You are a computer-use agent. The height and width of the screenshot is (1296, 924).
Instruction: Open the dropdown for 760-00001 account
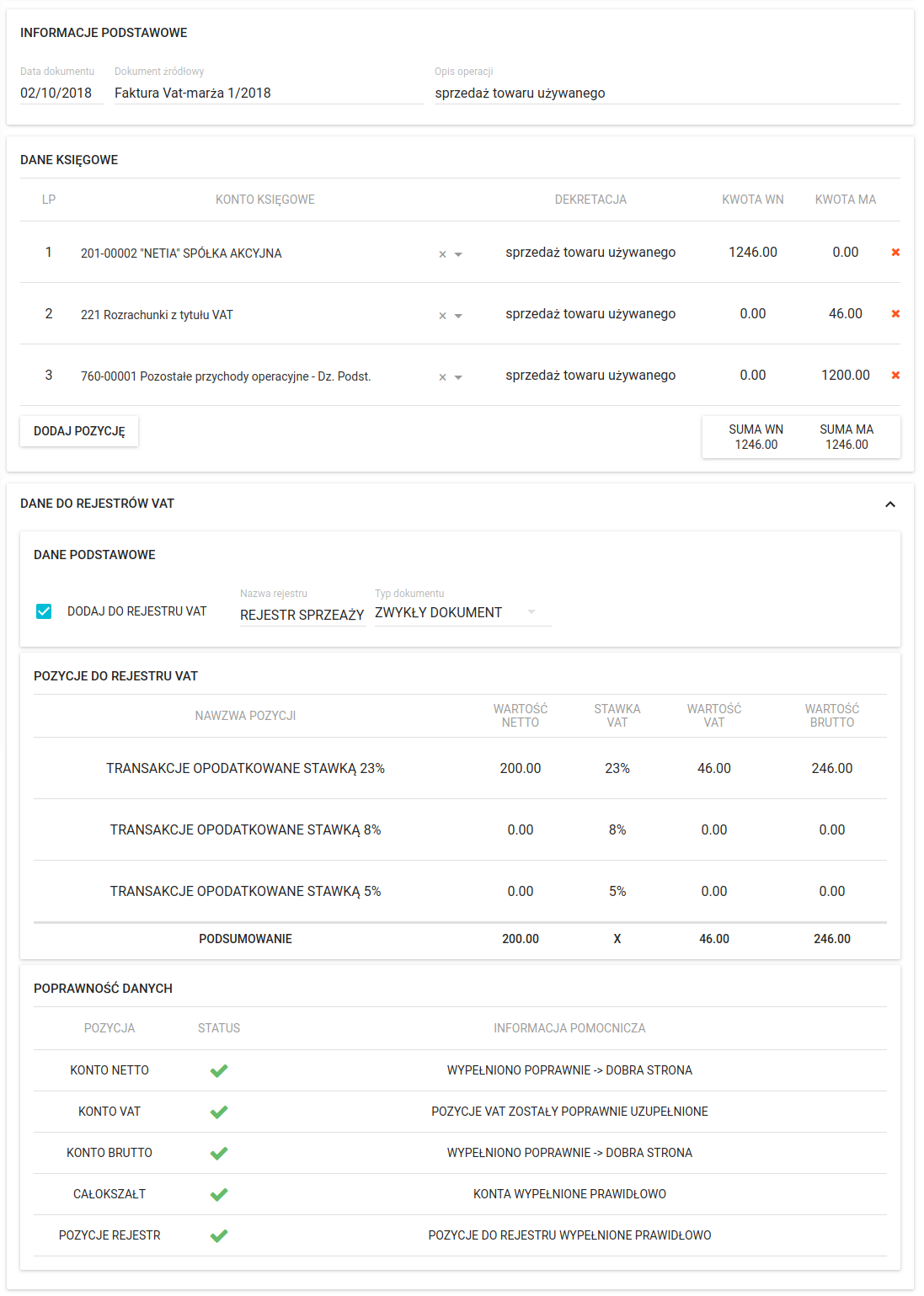pos(458,377)
